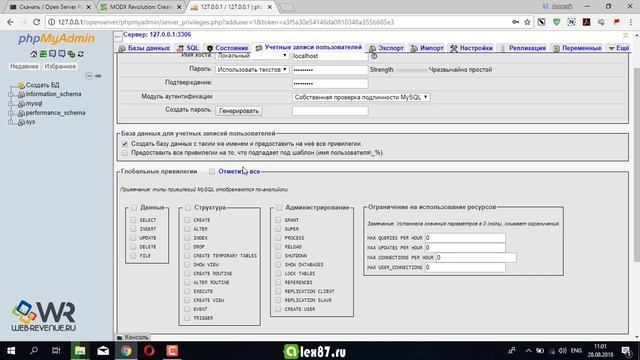Check the SELECT privilege
Image resolution: width=640 pixels, height=360 pixels.
tap(133, 220)
